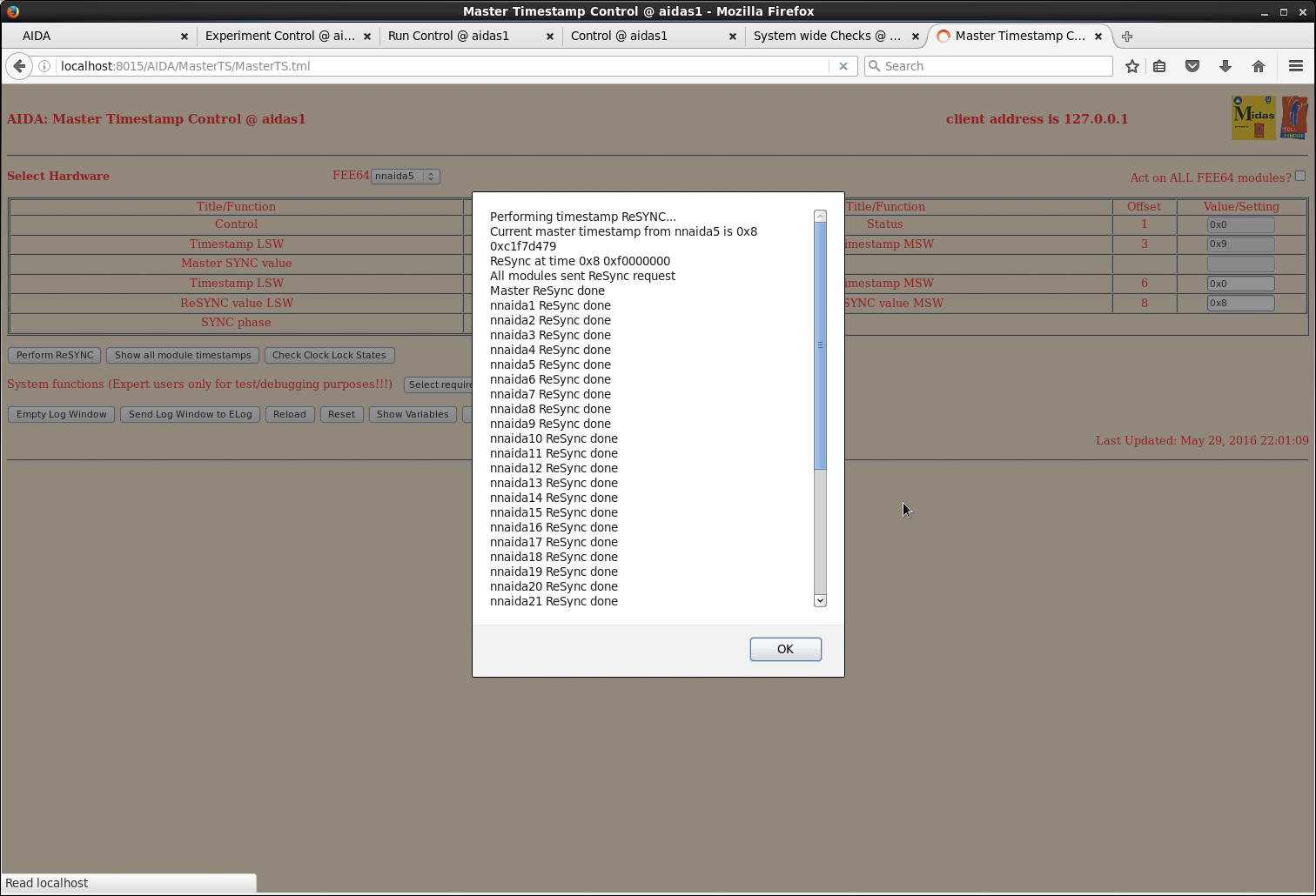Click the Midas logo image

tap(1253, 118)
